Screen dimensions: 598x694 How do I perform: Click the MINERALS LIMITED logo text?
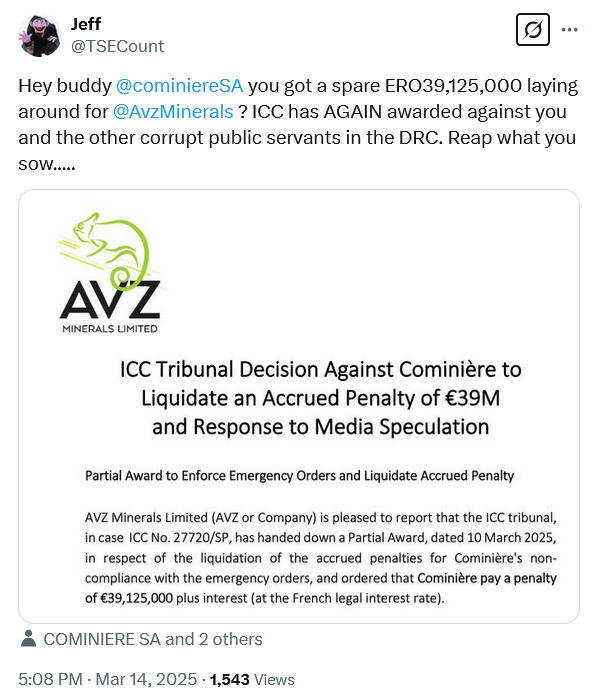click(x=110, y=328)
